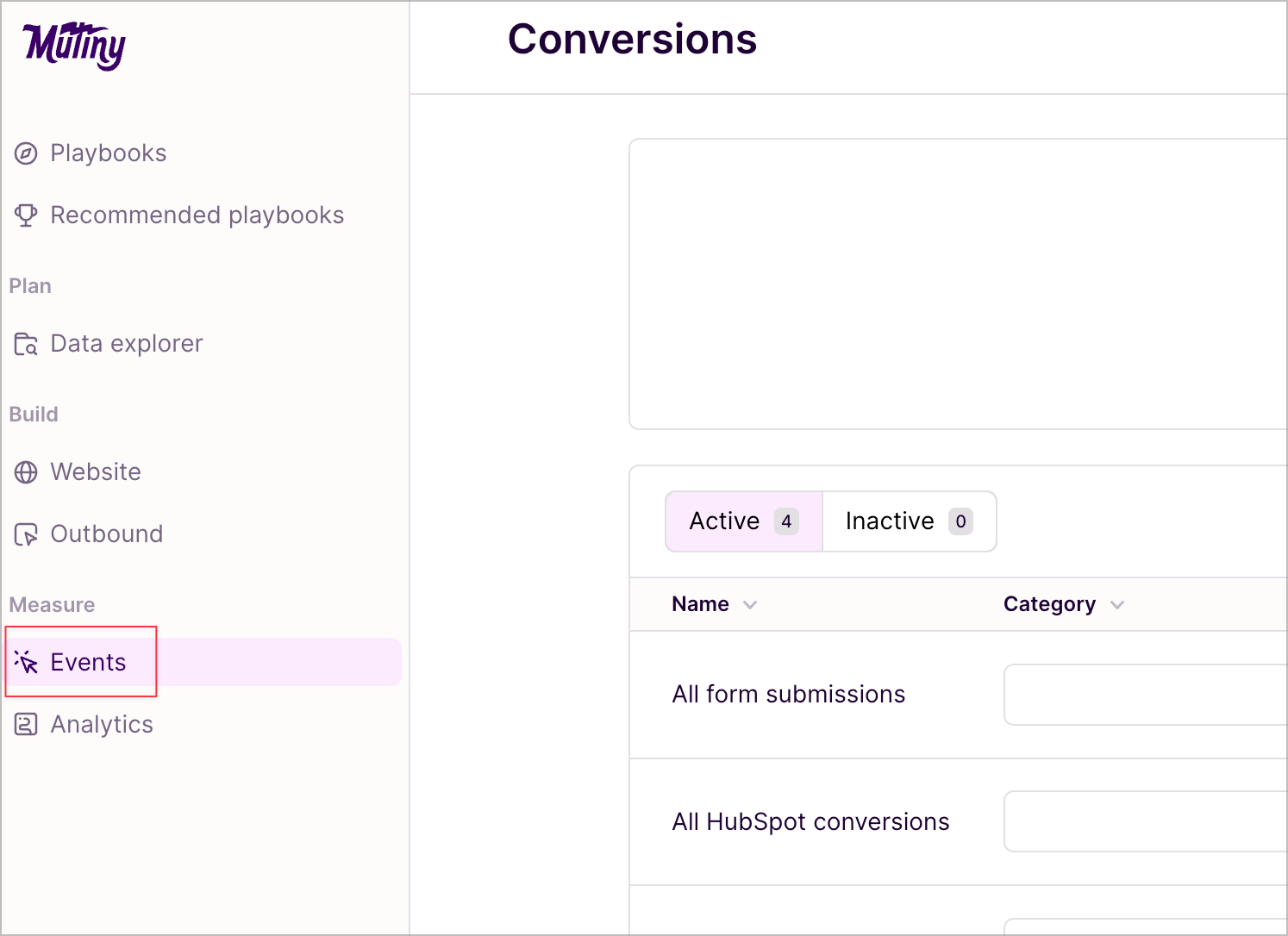Click the Recommended playbooks trophy icon
The width and height of the screenshot is (1288, 936).
pyautogui.click(x=26, y=215)
